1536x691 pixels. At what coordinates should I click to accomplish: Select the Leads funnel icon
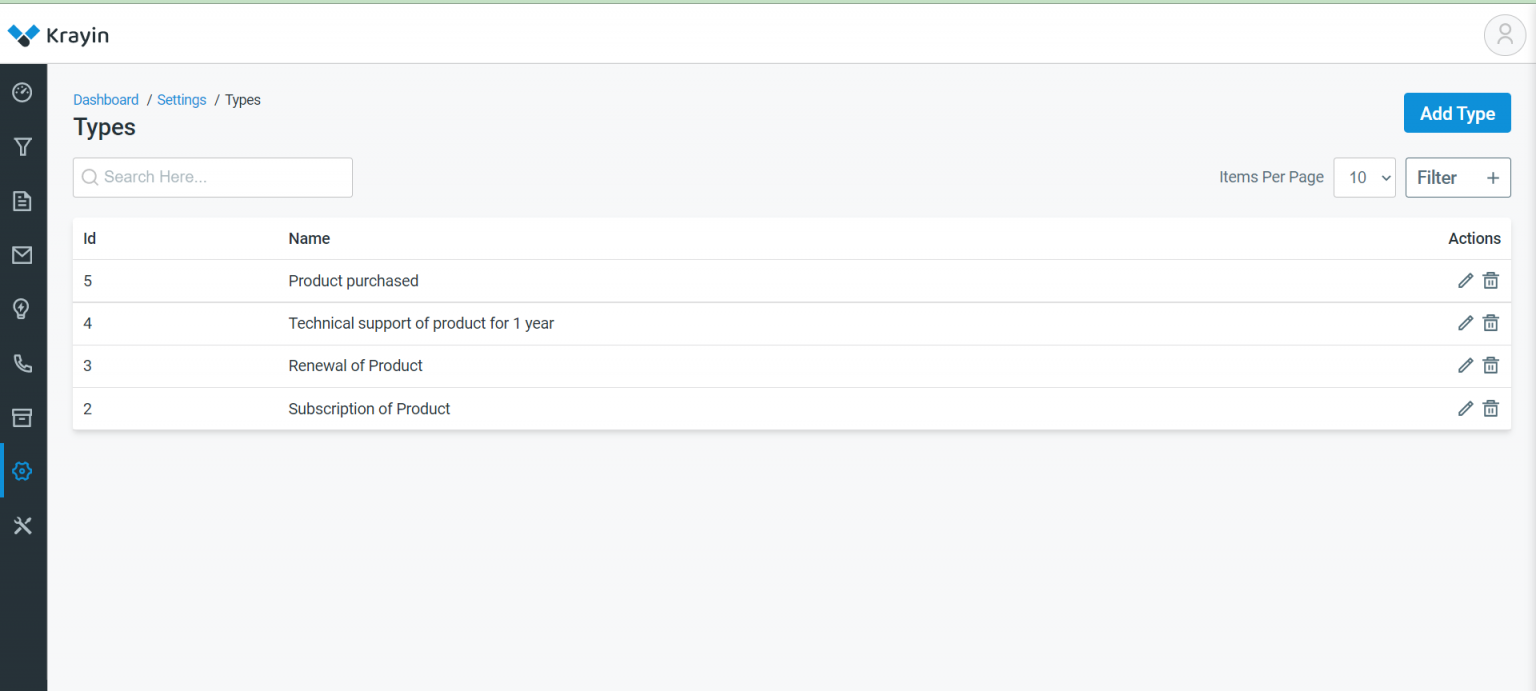pyautogui.click(x=22, y=146)
